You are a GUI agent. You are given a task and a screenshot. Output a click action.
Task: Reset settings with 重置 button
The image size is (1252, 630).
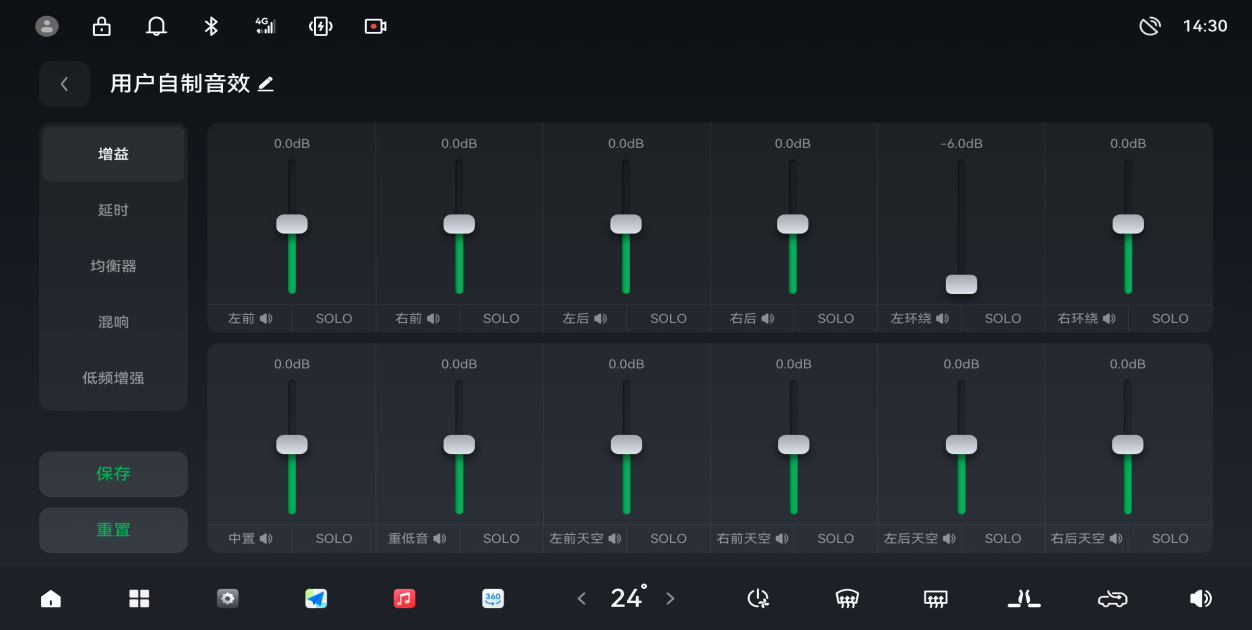pyautogui.click(x=113, y=530)
